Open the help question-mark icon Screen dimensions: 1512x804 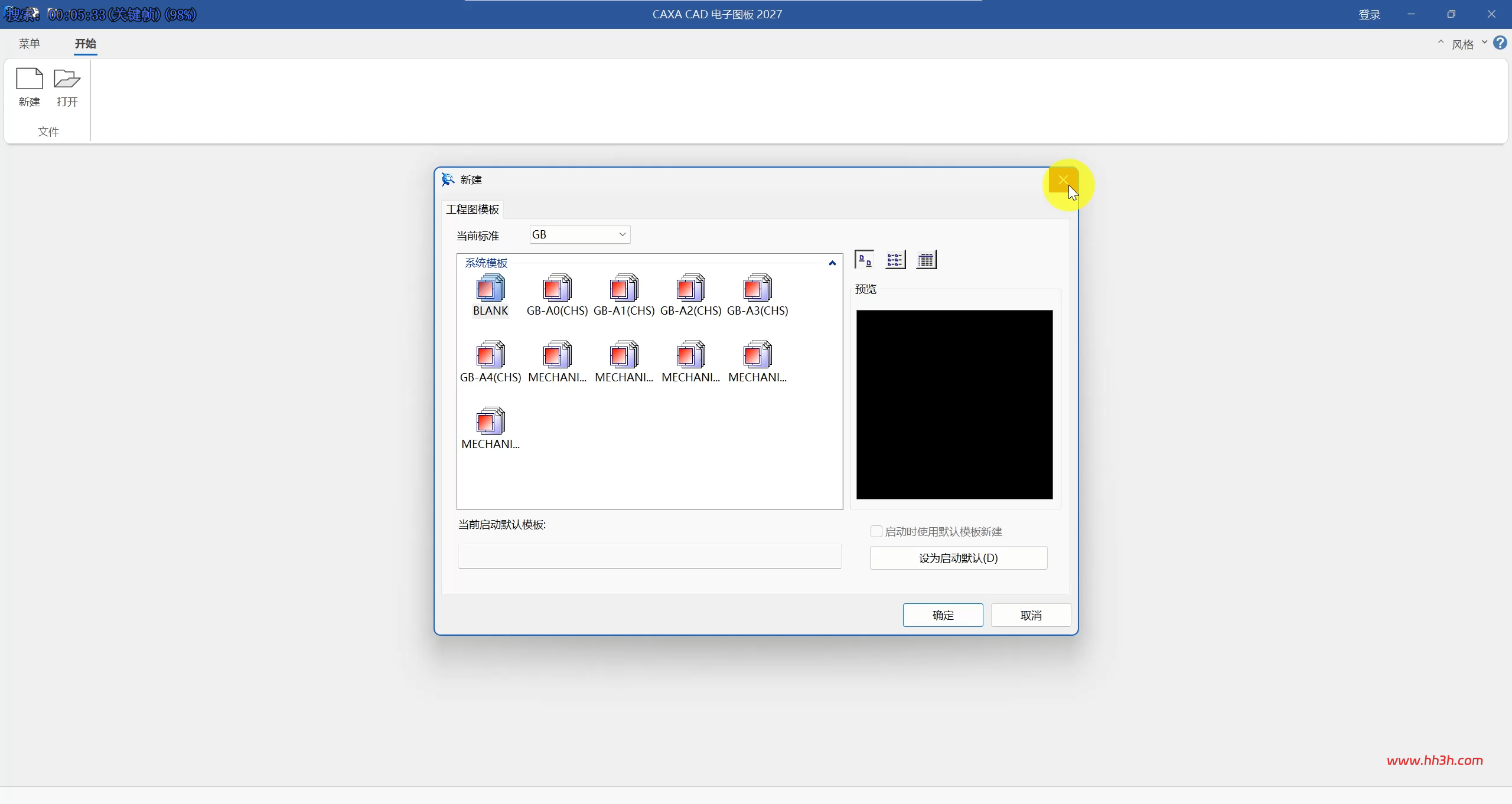click(1500, 43)
